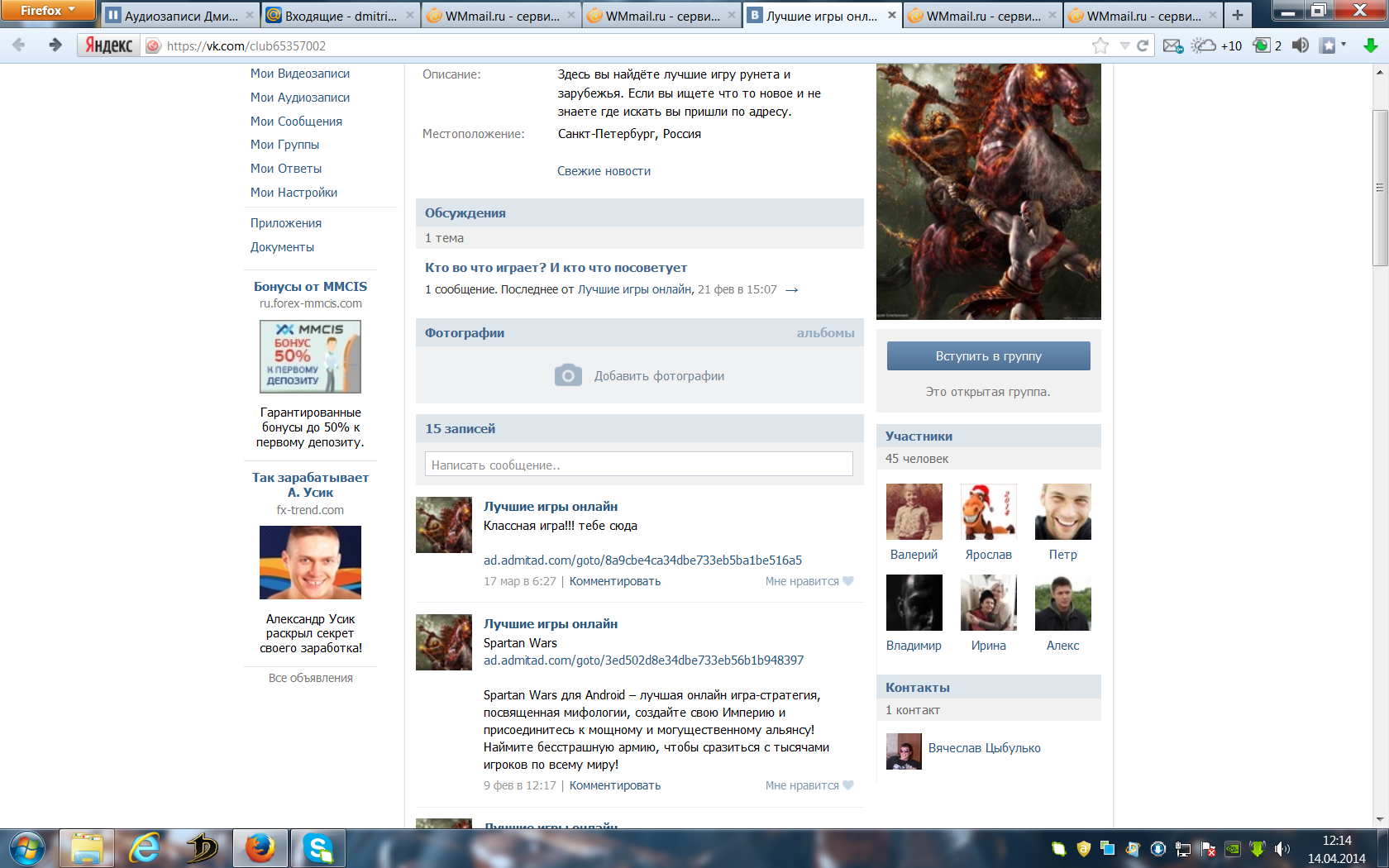This screenshot has height=868, width=1389.
Task: Open the 'Свежие новости' link
Action: (604, 171)
